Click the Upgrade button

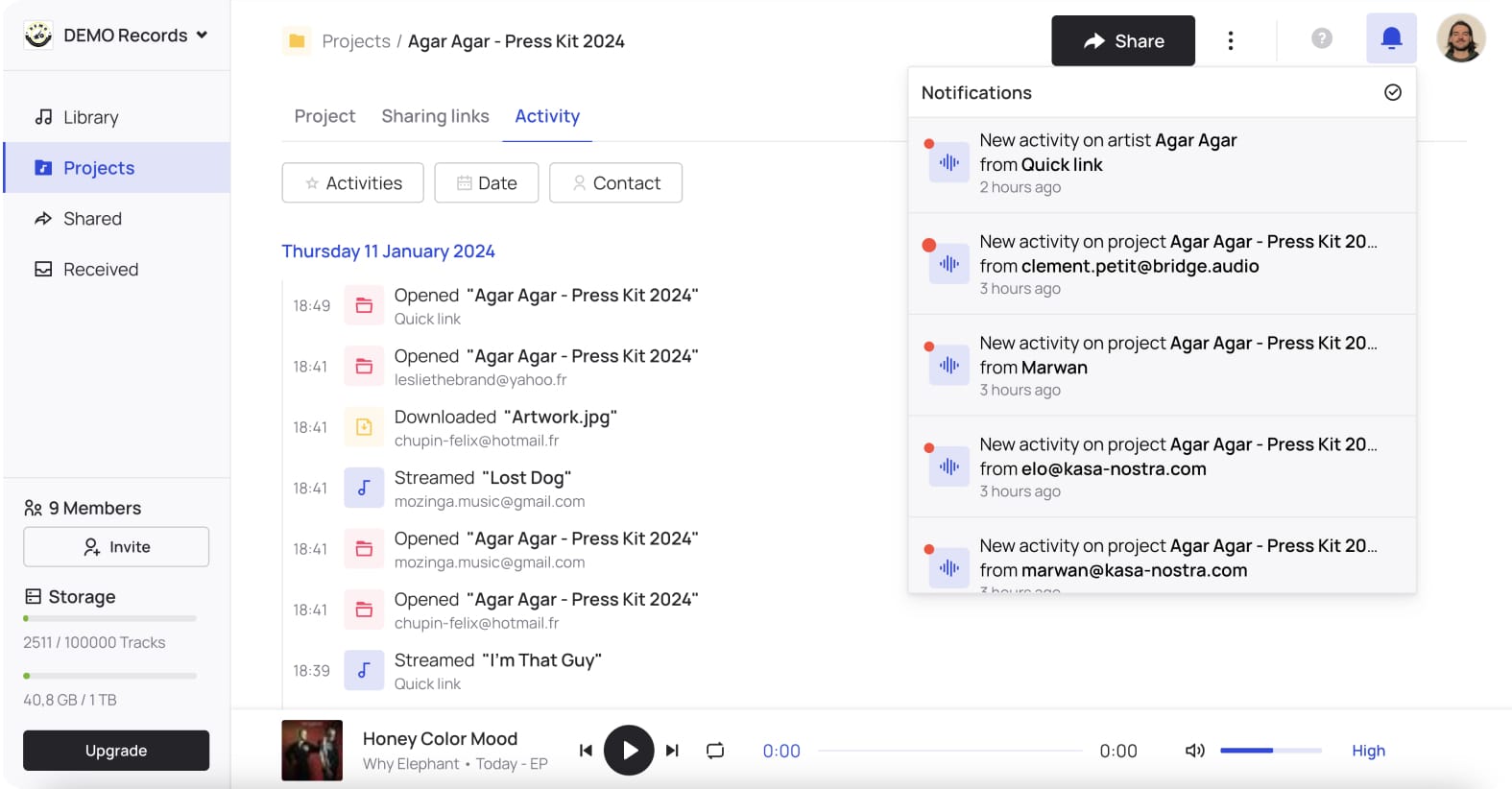coord(116,751)
